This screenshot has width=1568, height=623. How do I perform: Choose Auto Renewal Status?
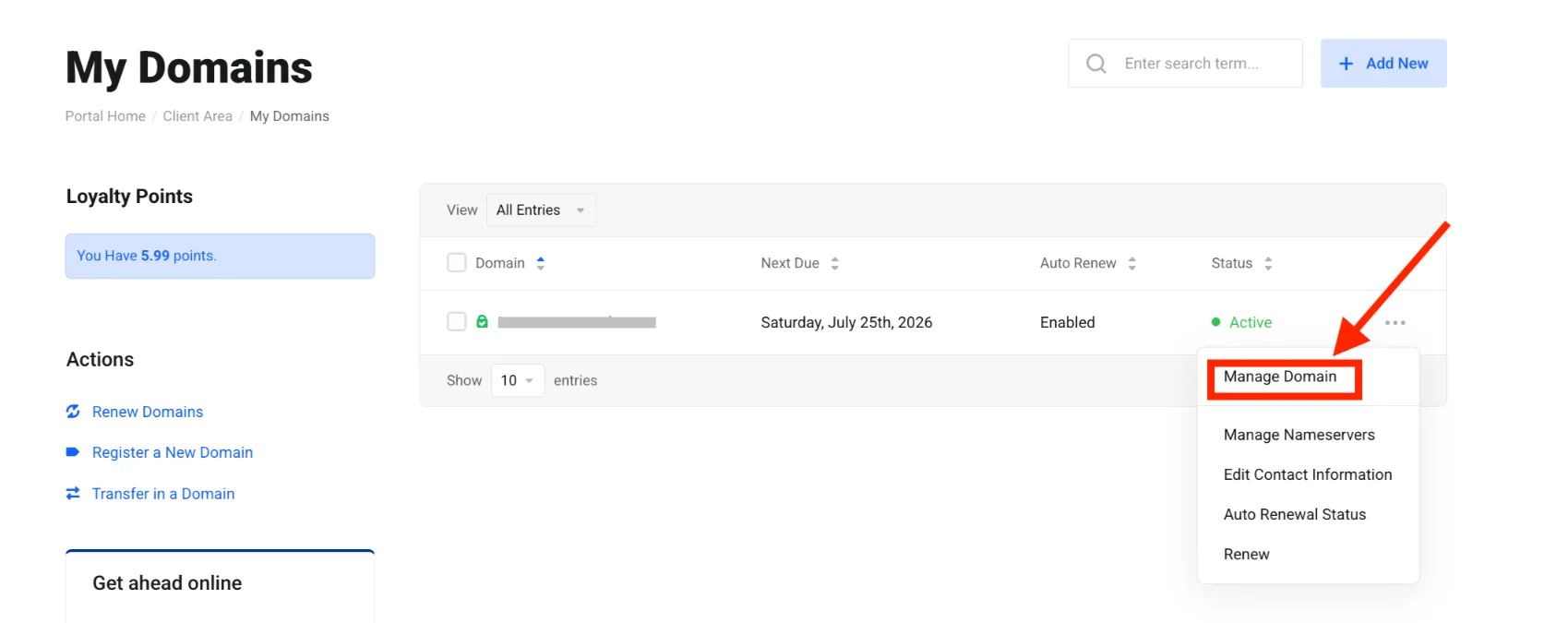point(1294,514)
